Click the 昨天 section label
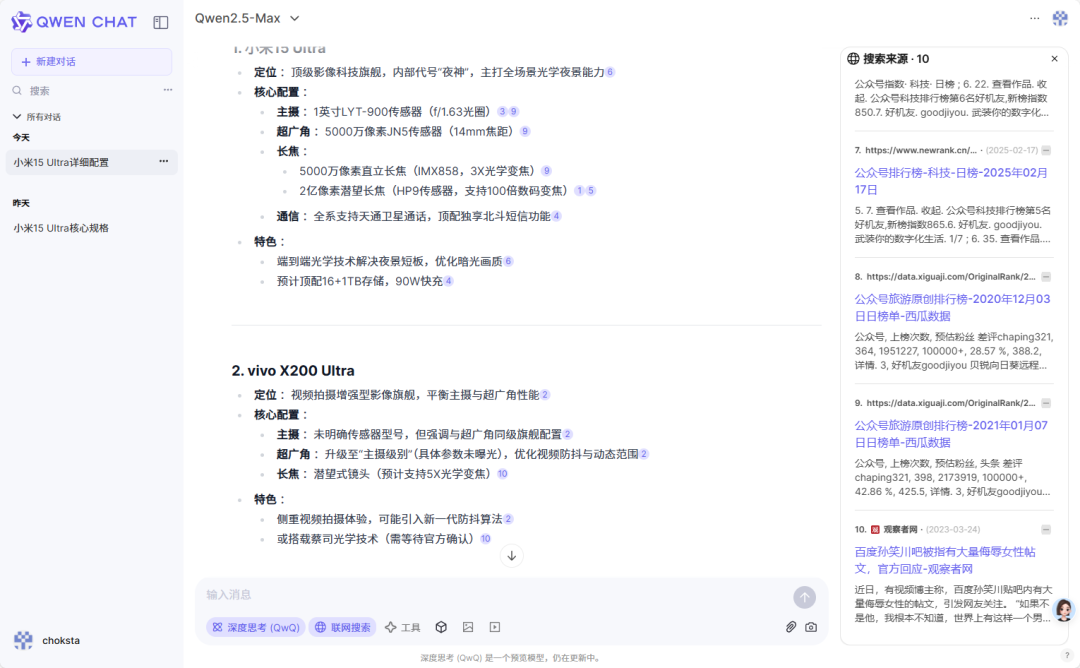Viewport: 1080px width, 668px height. tap(21, 203)
